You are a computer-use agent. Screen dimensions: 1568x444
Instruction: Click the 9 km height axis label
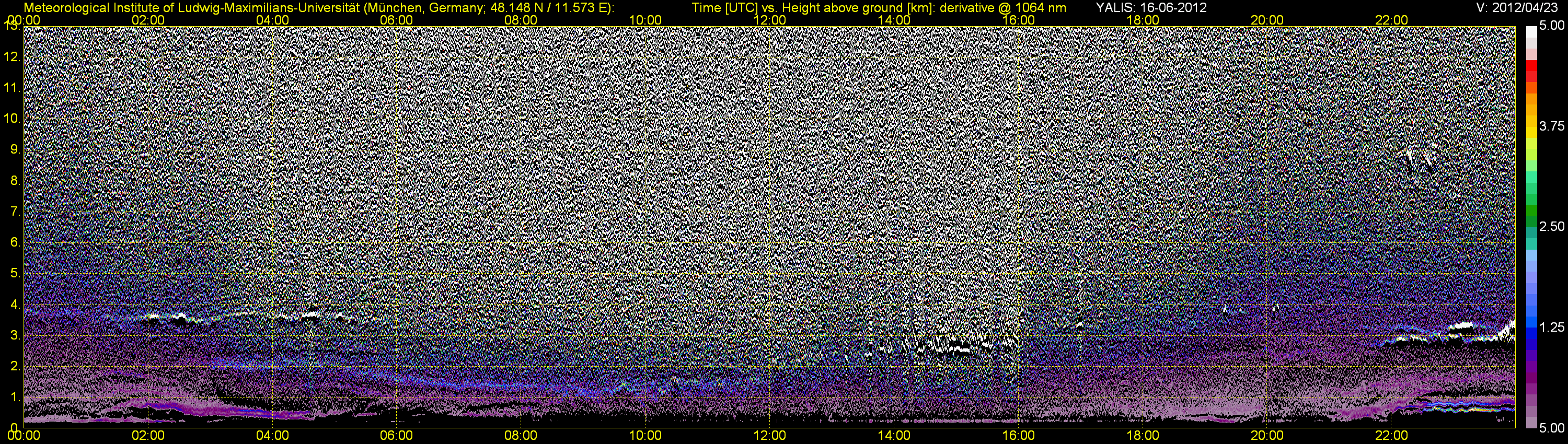pos(15,149)
